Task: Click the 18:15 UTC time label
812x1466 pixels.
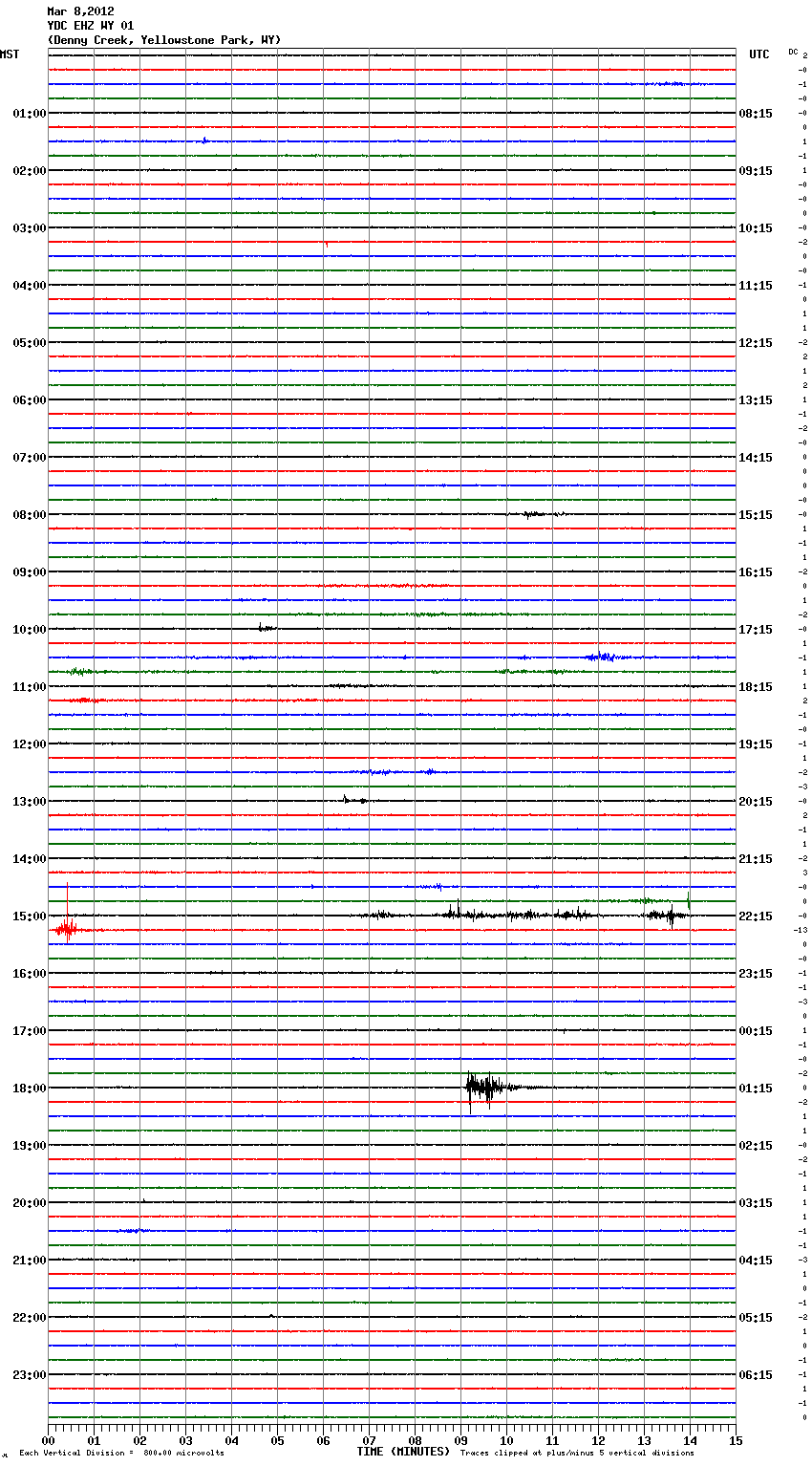Action: [x=756, y=687]
